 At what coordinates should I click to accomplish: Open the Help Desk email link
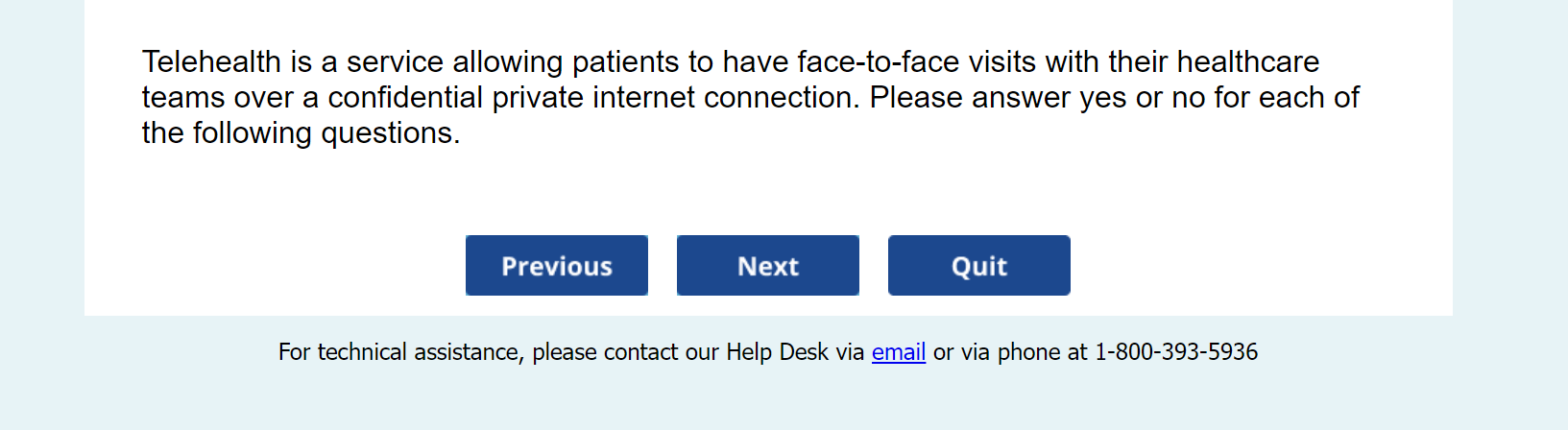coord(898,352)
